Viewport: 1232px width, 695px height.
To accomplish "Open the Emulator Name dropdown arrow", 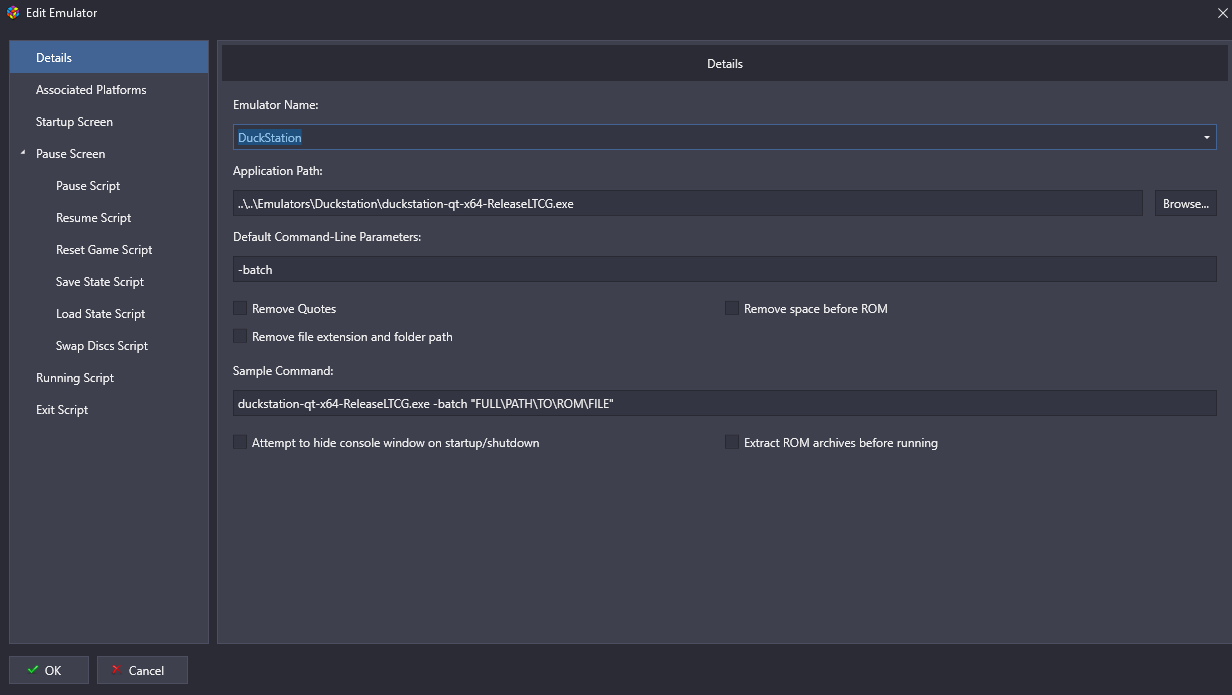I will tap(1206, 137).
